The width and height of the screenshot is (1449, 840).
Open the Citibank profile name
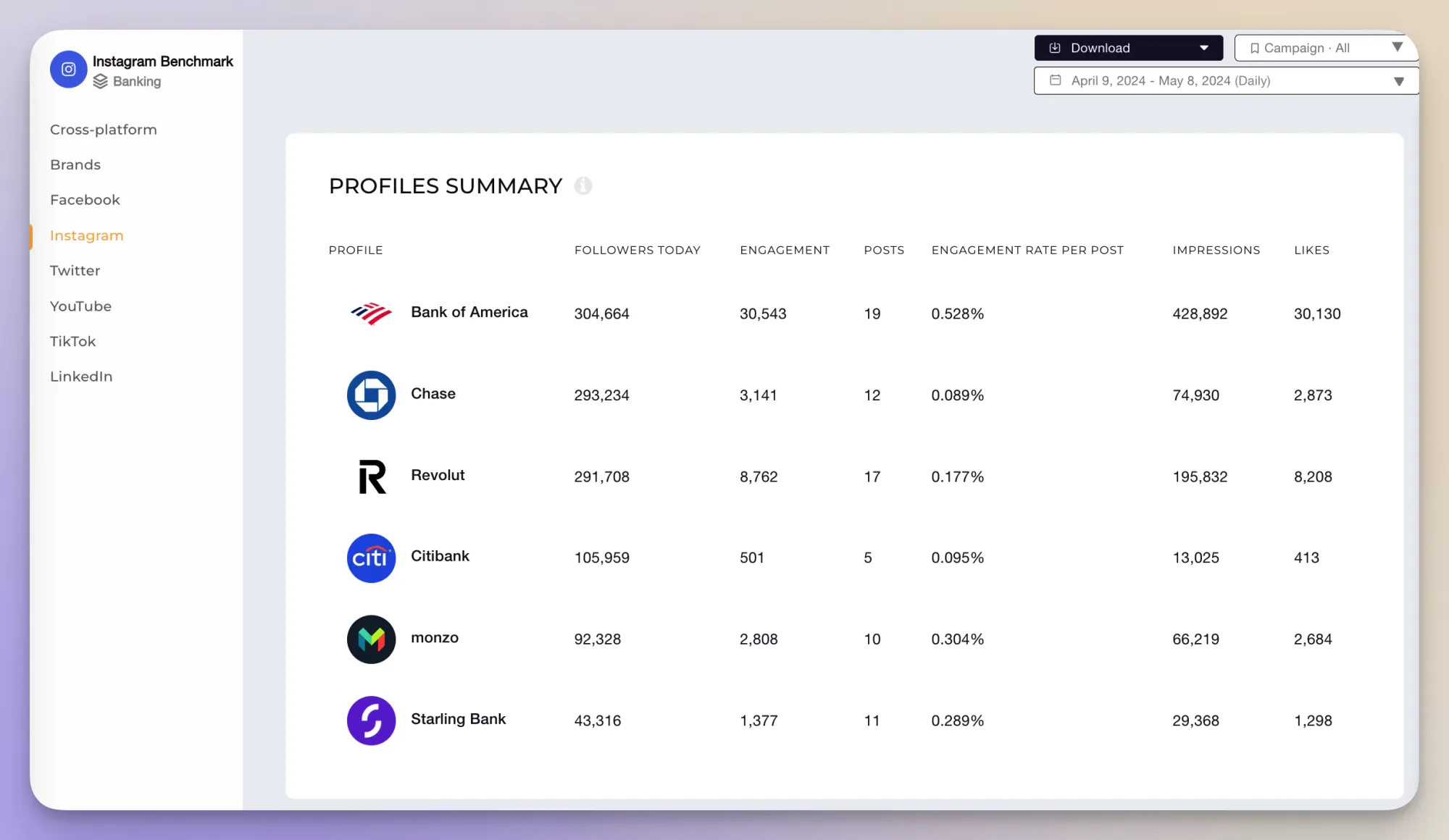click(440, 556)
